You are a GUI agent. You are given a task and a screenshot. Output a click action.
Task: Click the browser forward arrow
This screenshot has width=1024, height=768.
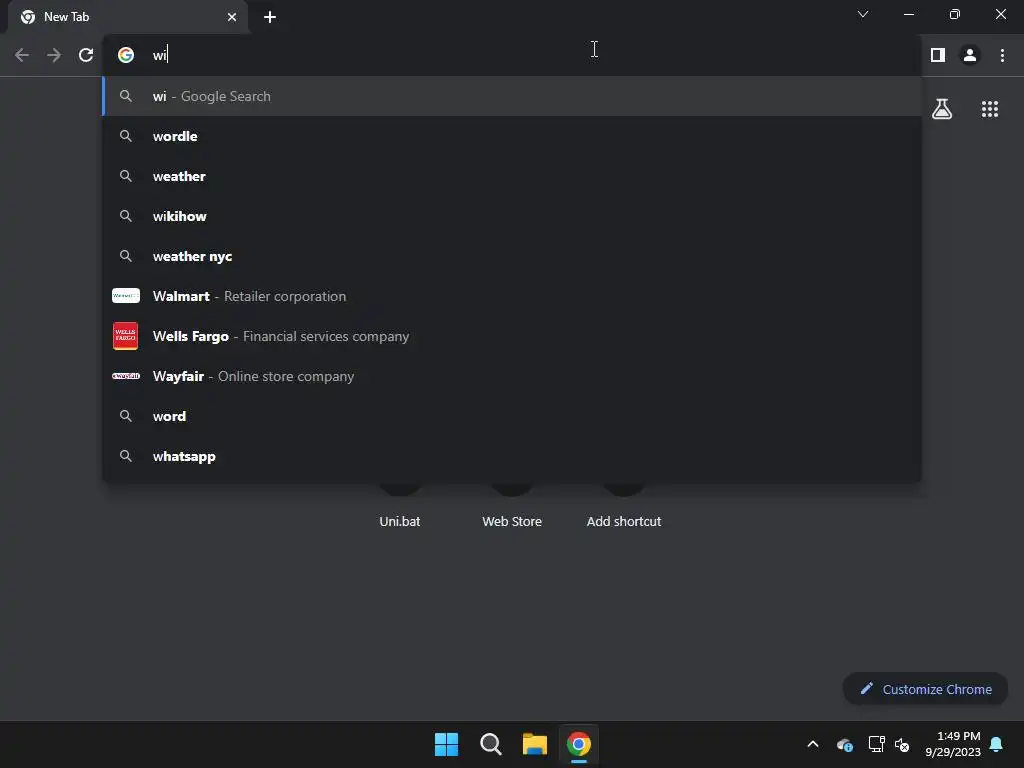(54, 55)
